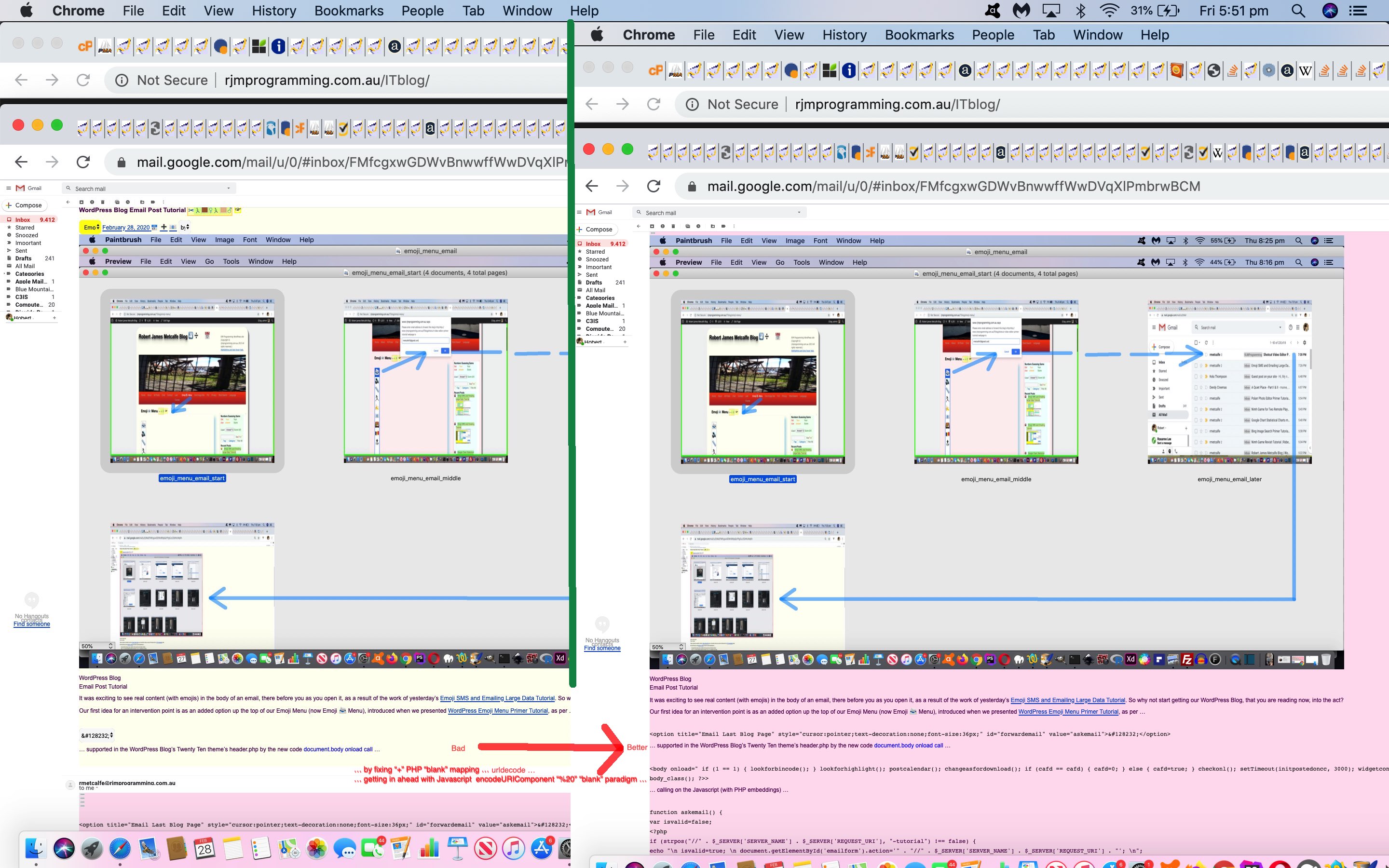1389x868 pixels.
Task: Move-to folder icon in left Gmail toolbar
Action: (x=142, y=202)
